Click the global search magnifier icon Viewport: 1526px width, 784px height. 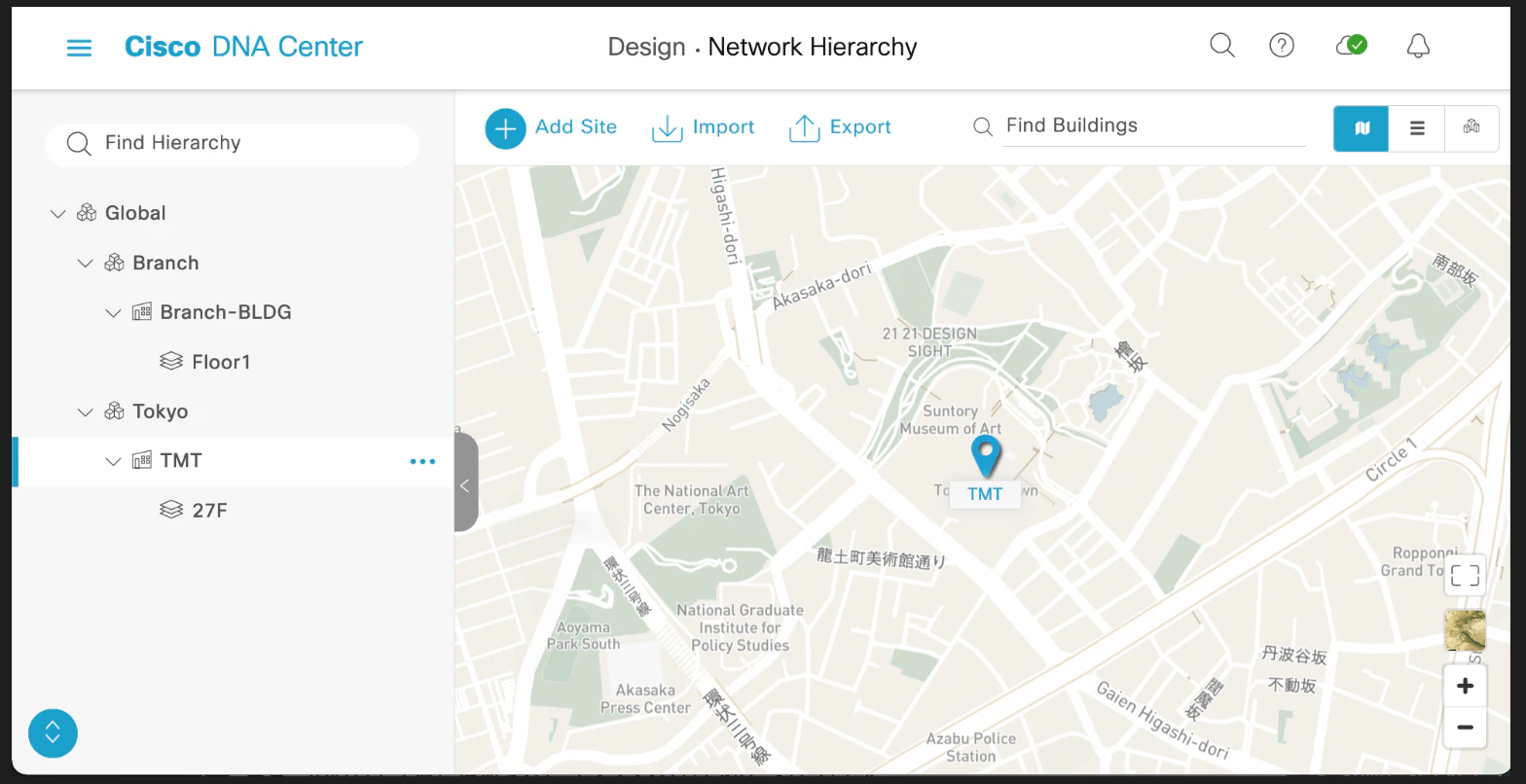coord(1222,46)
